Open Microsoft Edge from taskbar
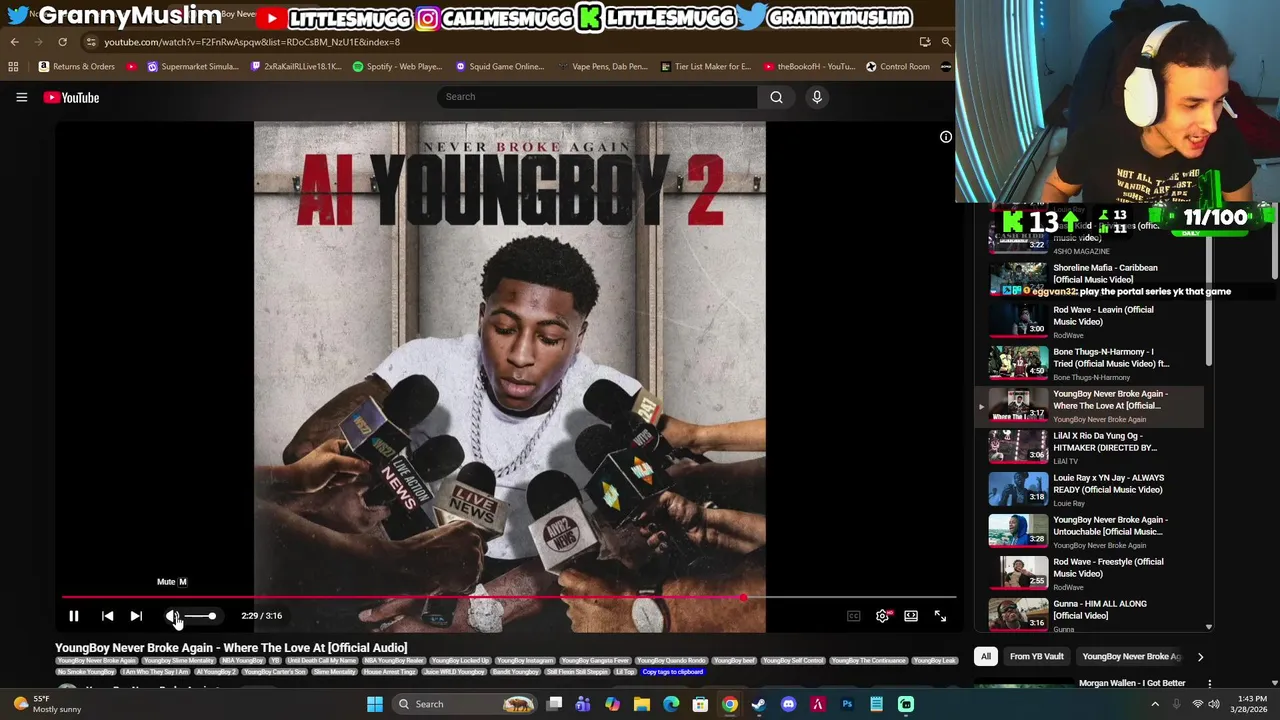The image size is (1280, 720). click(x=671, y=704)
